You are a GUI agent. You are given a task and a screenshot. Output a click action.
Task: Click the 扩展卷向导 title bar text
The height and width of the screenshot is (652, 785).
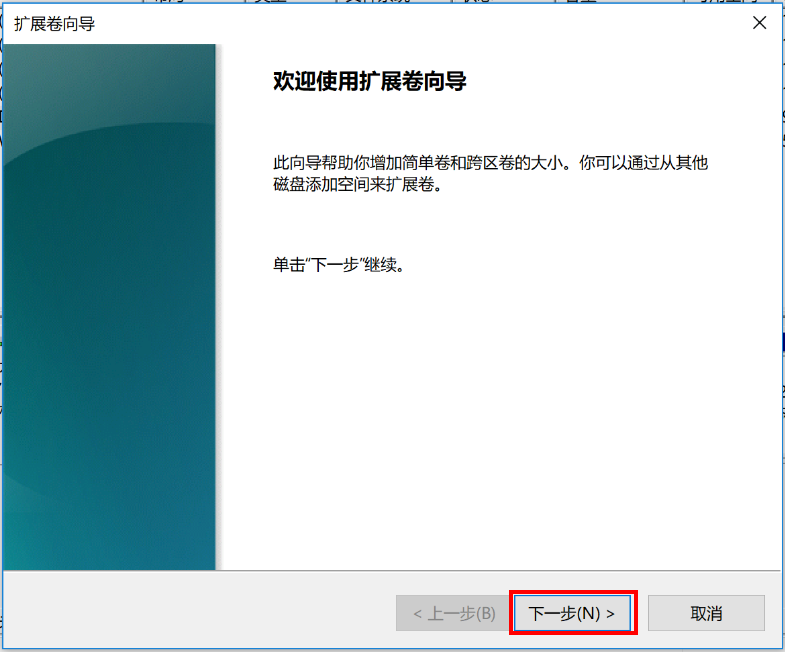click(55, 24)
